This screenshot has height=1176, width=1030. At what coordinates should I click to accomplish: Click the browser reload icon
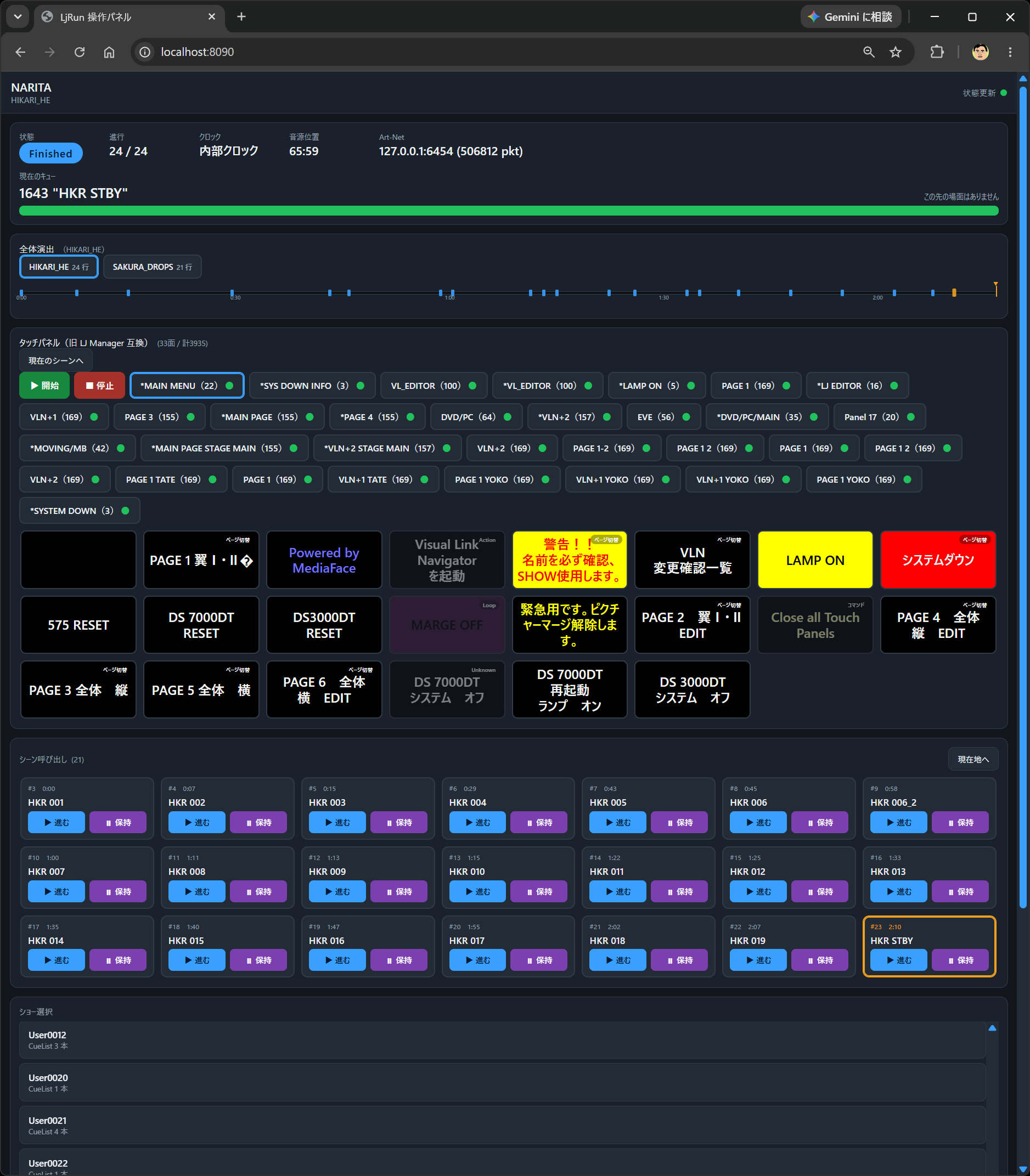(80, 52)
